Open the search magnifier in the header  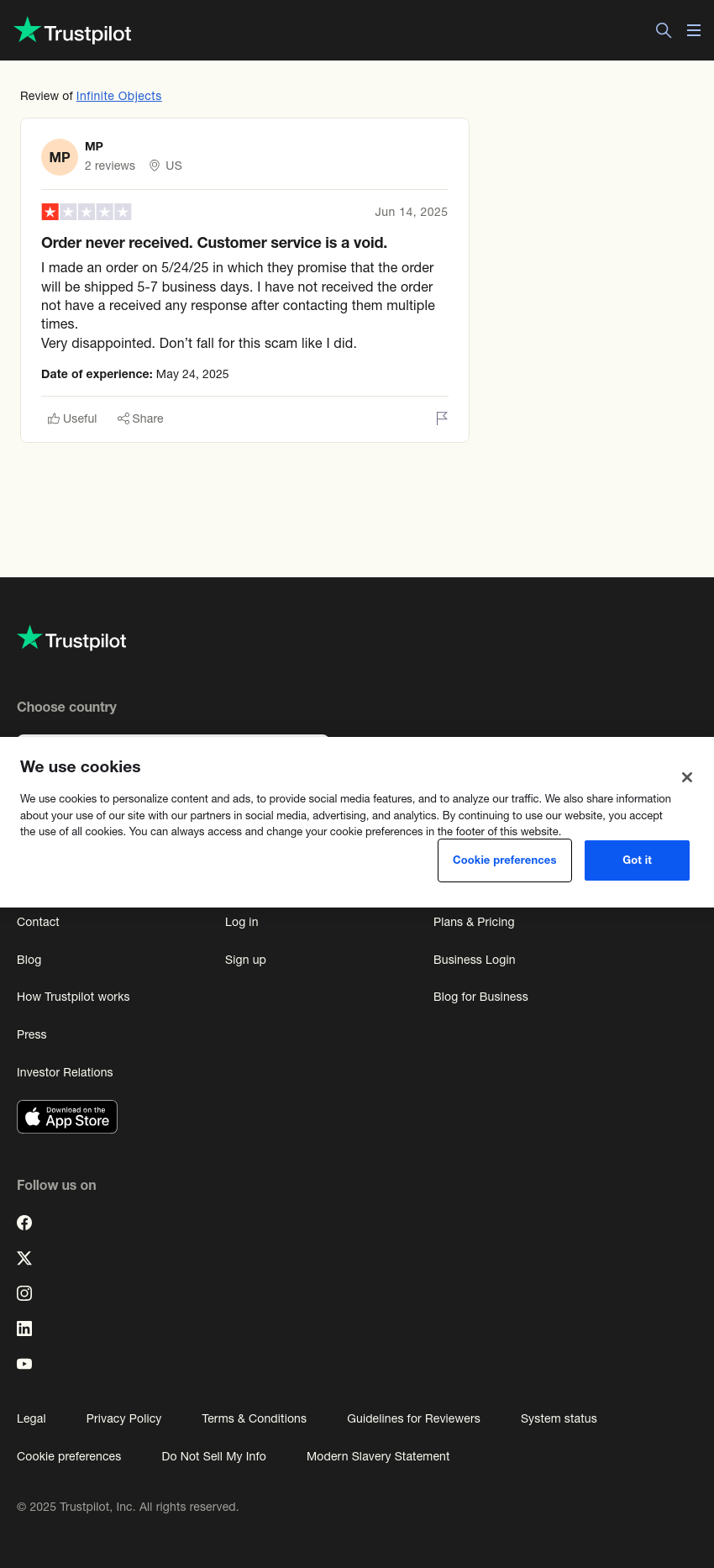tap(664, 30)
